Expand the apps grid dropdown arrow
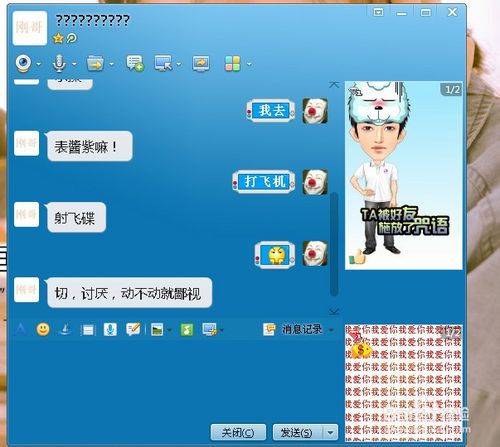The width and height of the screenshot is (500, 447). [249, 64]
